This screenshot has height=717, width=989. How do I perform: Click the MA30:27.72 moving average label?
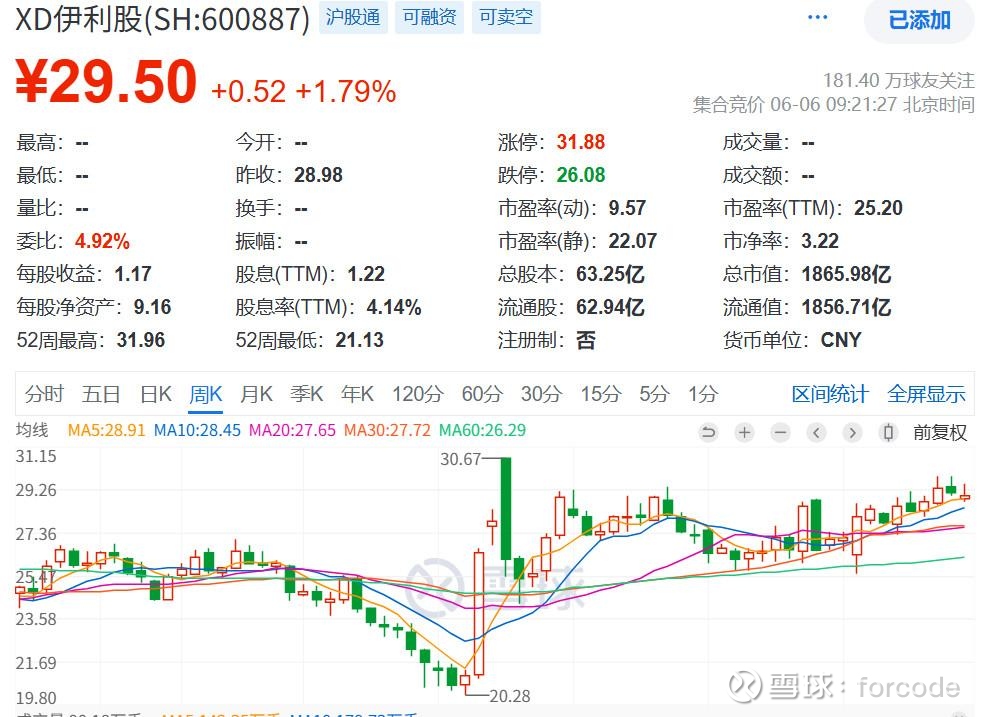[x=387, y=430]
